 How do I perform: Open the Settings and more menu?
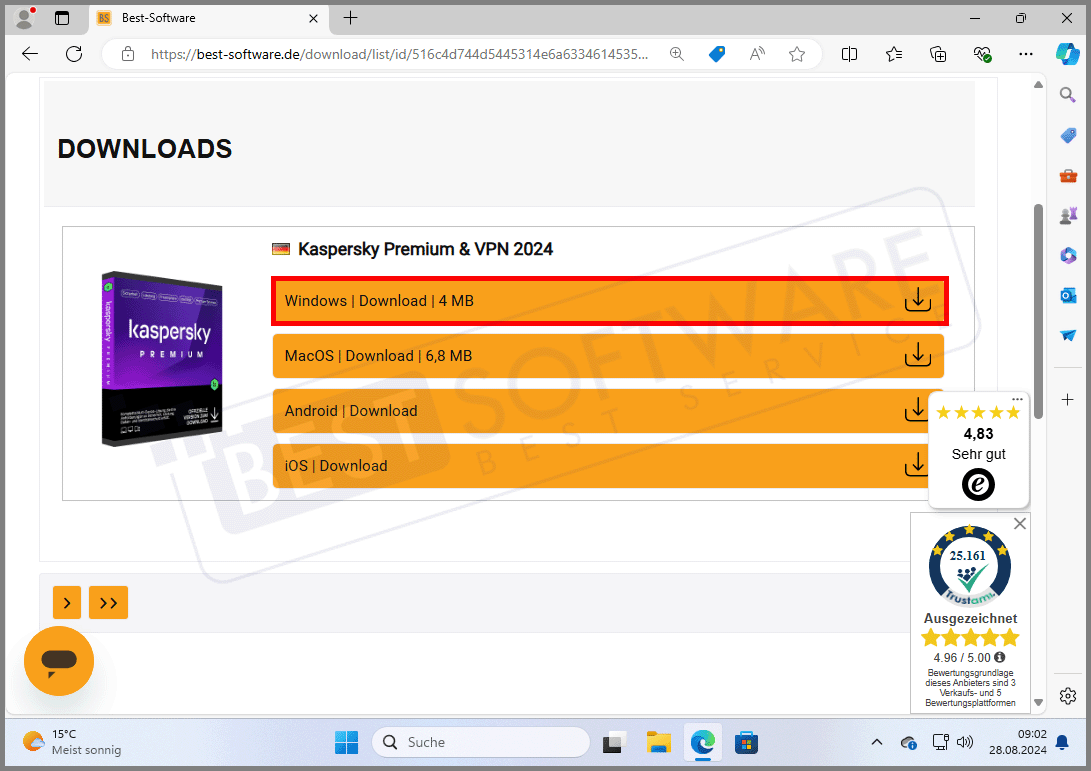1026,54
